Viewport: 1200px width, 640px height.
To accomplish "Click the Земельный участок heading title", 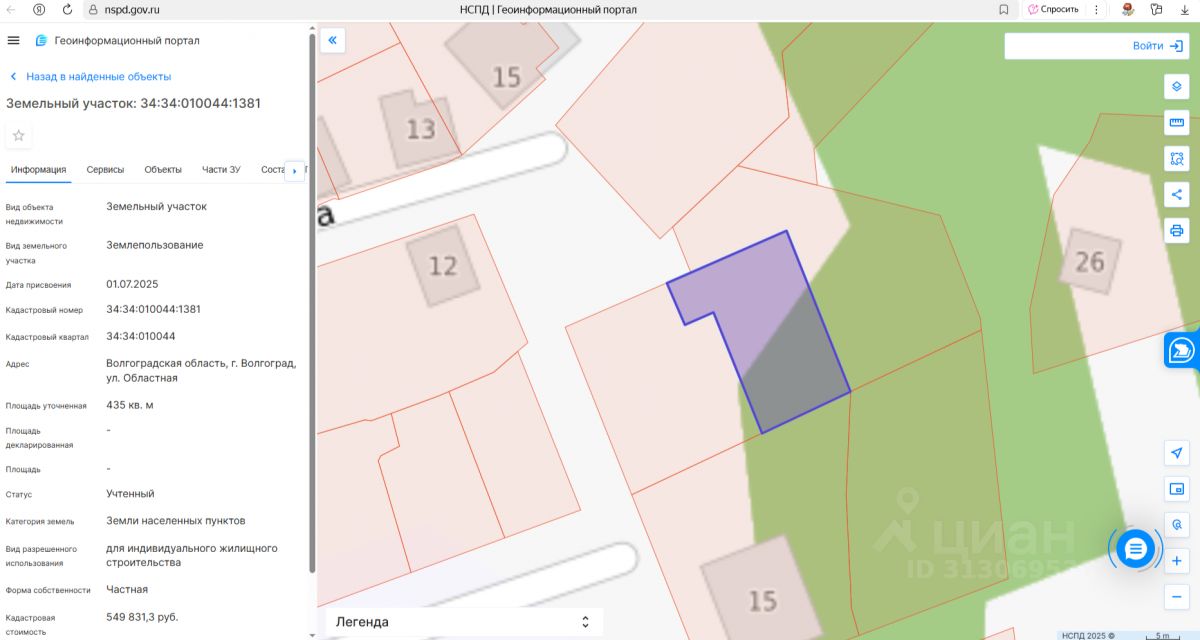I will click(134, 103).
